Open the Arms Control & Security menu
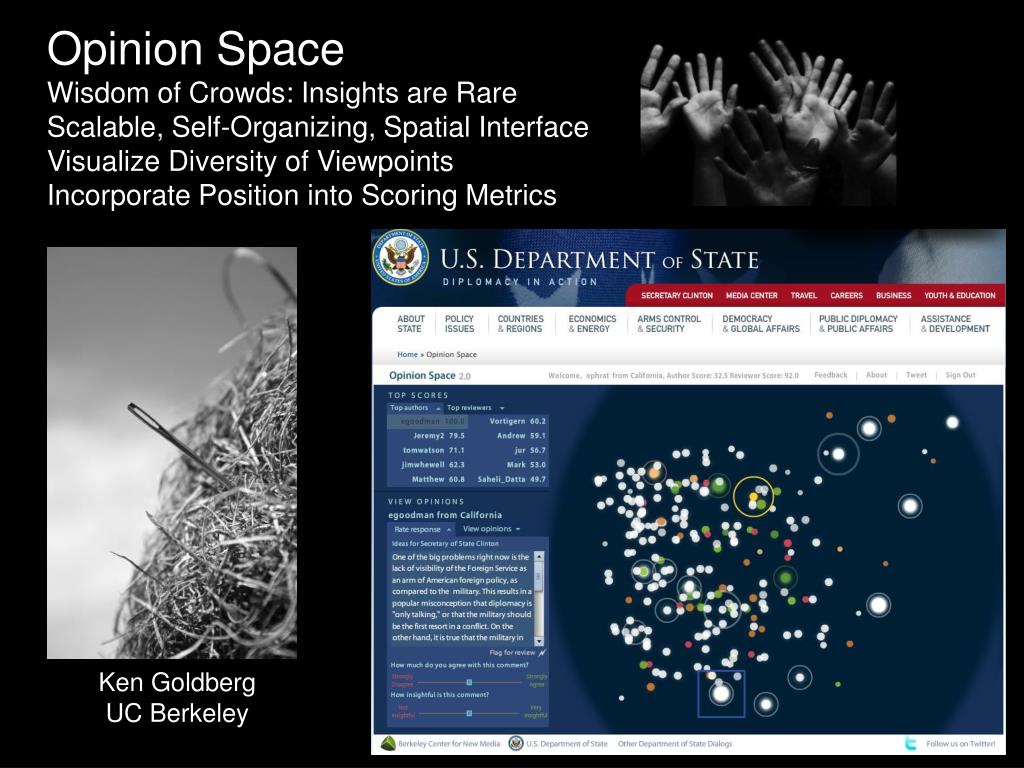The image size is (1024, 768). pos(669,324)
